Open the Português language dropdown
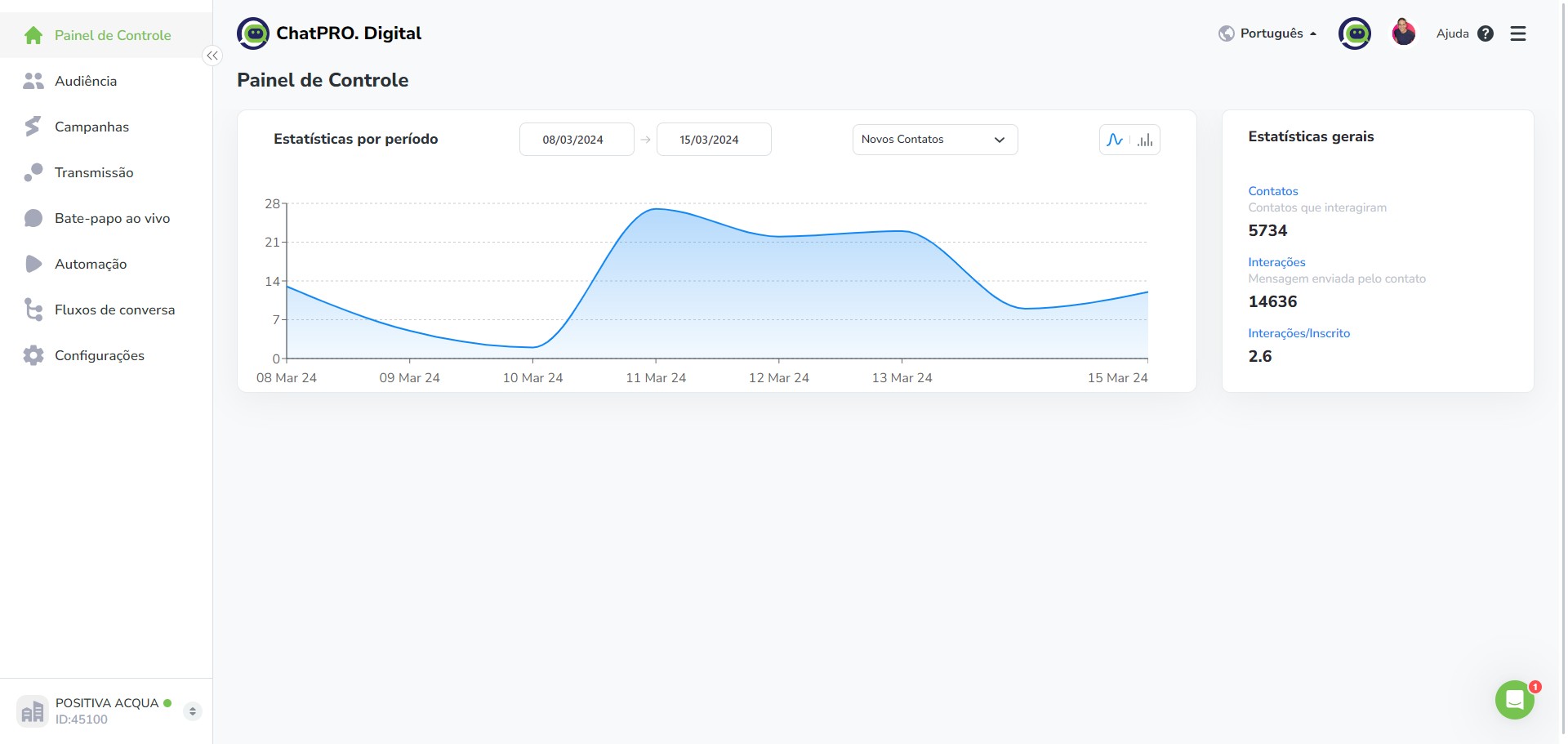 [1278, 33]
